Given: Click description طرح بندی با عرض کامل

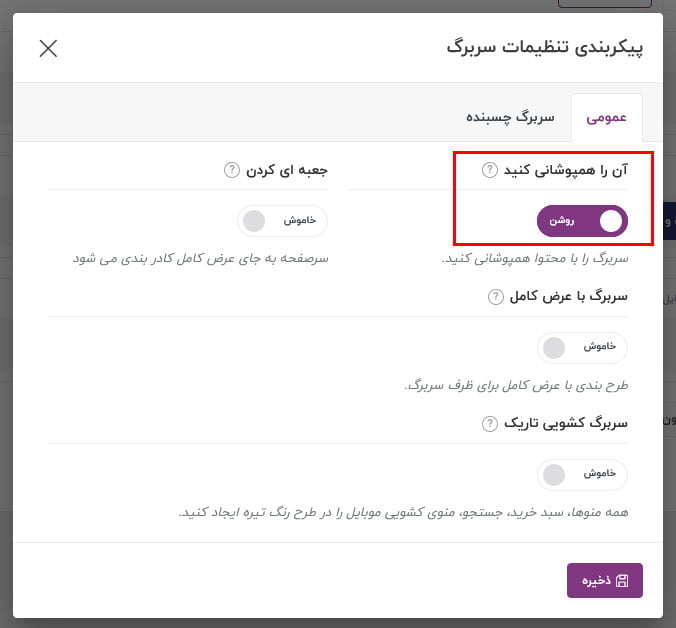Looking at the screenshot, I should 516,385.
